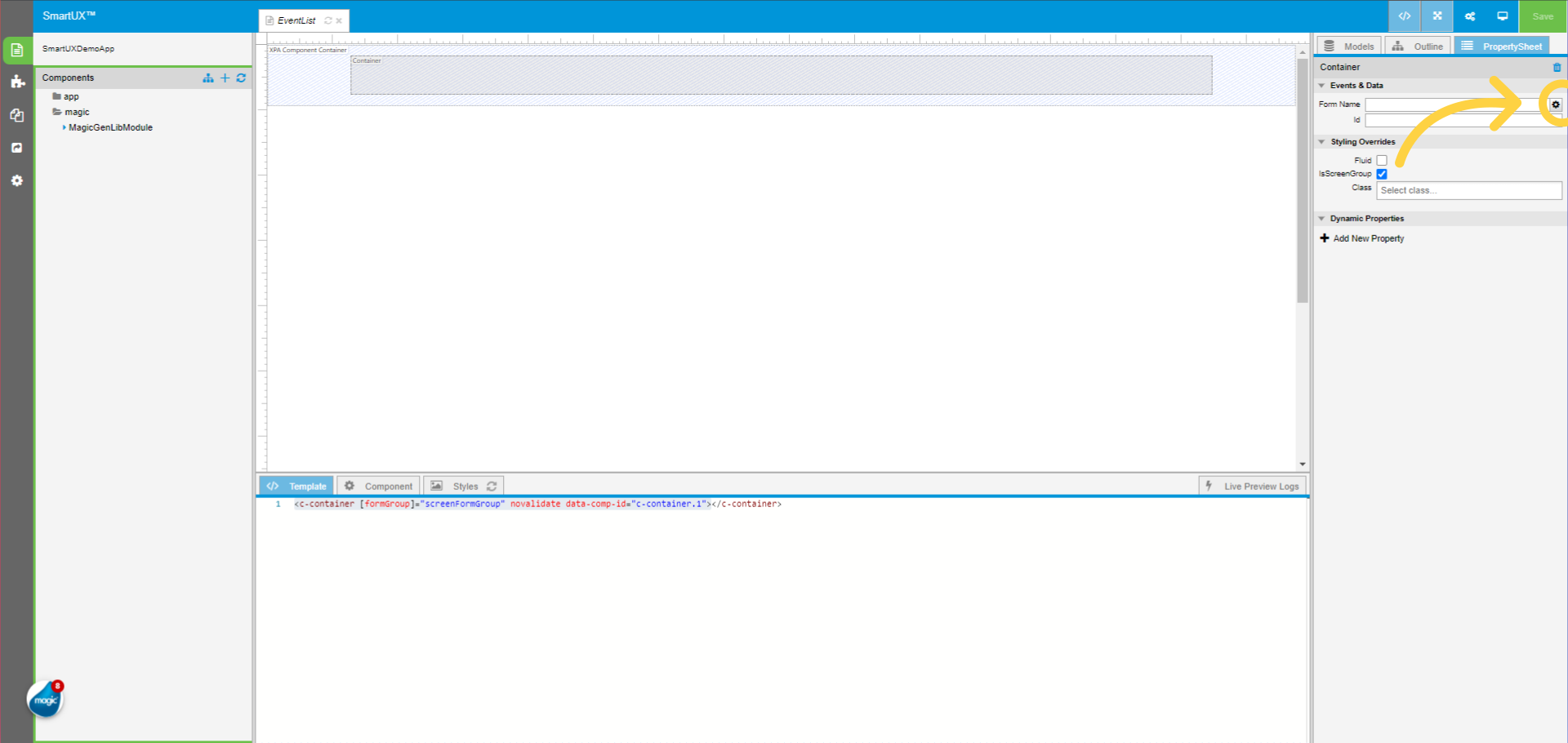Enable the Fluid checkbox
The image size is (1568, 743).
click(x=1381, y=160)
